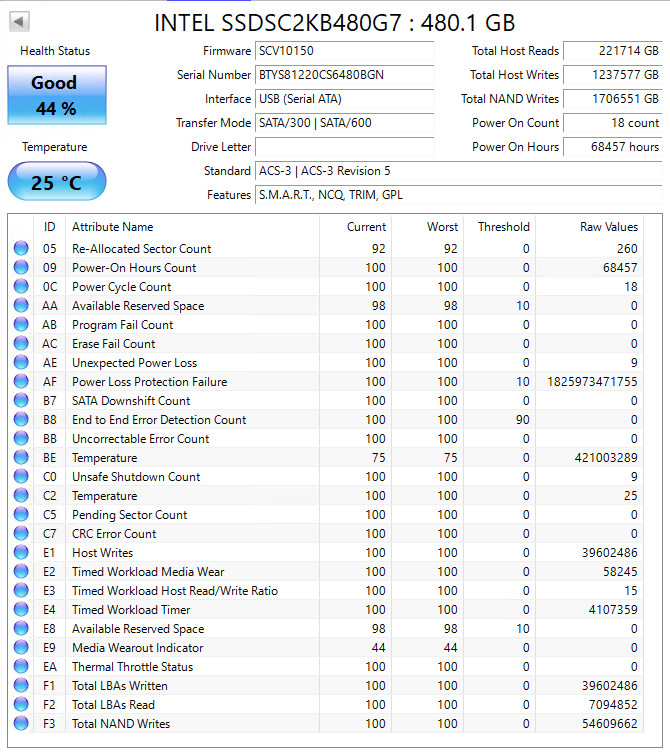
Task: Click the Total Host Writes value 1237577 GB
Action: pyautogui.click(x=613, y=75)
